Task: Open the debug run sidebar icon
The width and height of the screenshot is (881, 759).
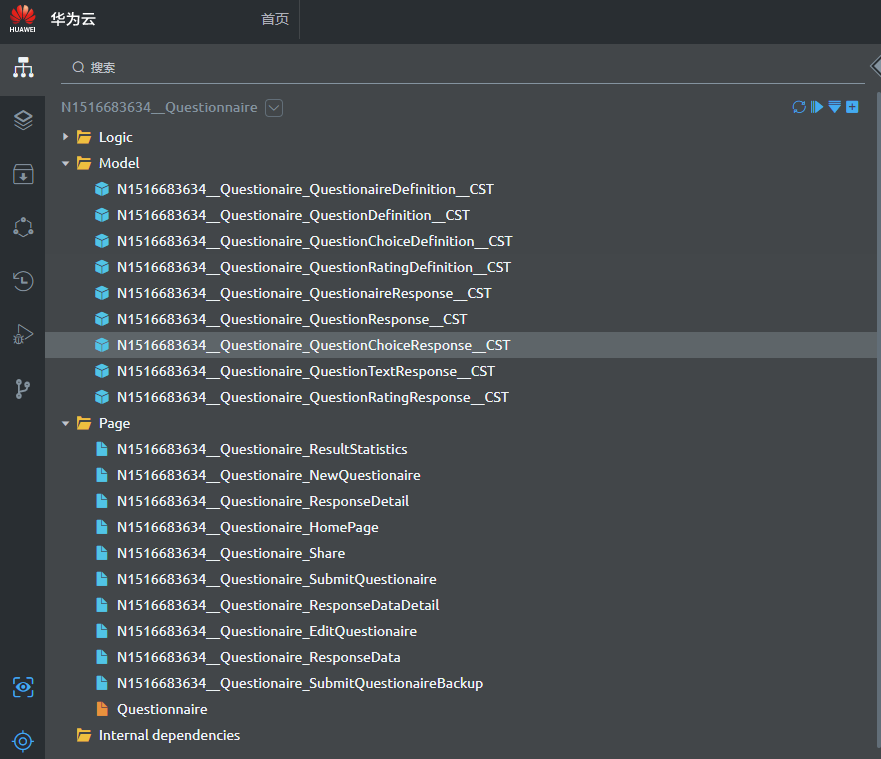Action: 23,334
